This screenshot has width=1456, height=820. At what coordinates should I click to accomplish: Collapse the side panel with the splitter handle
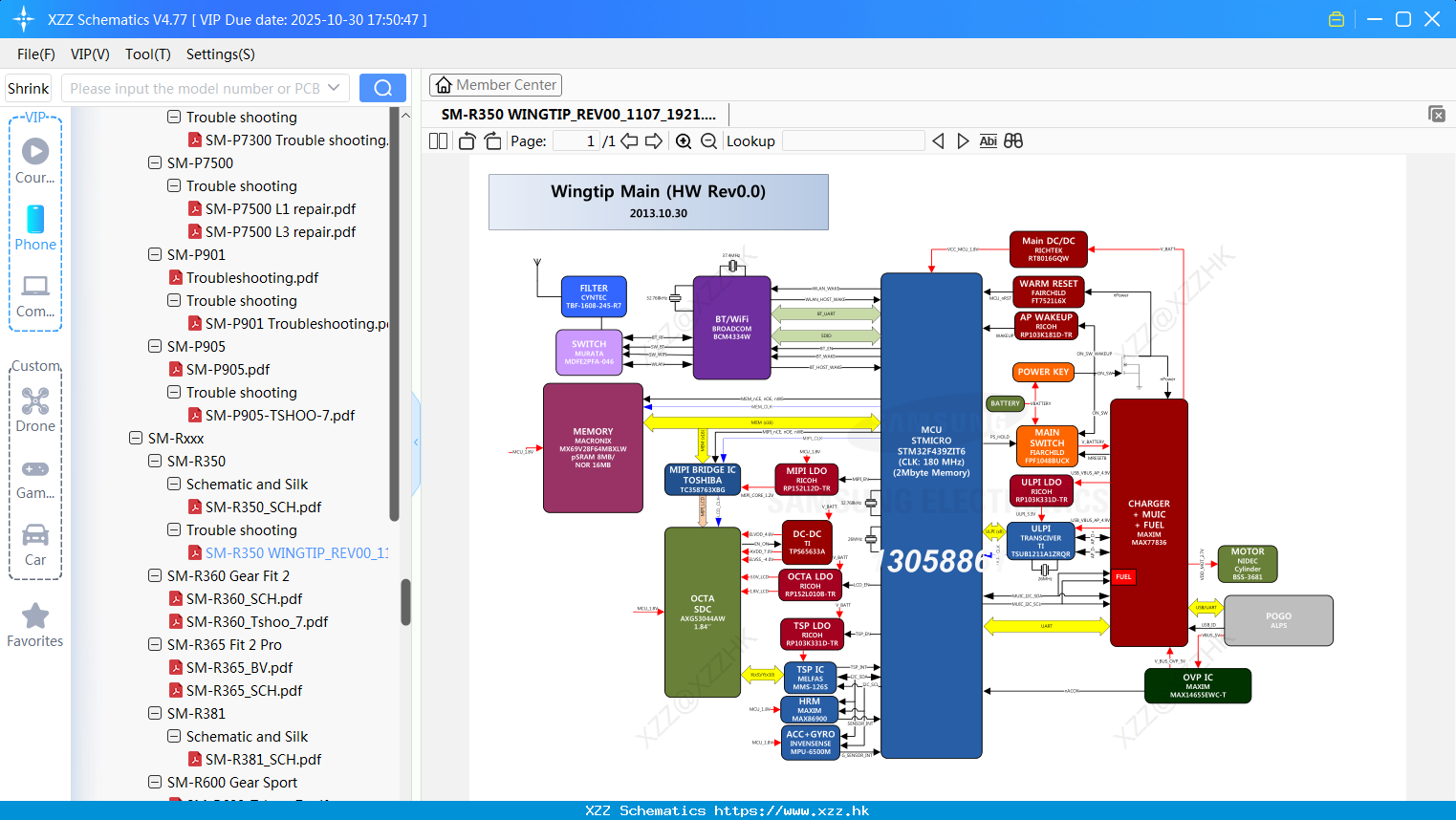point(416,442)
